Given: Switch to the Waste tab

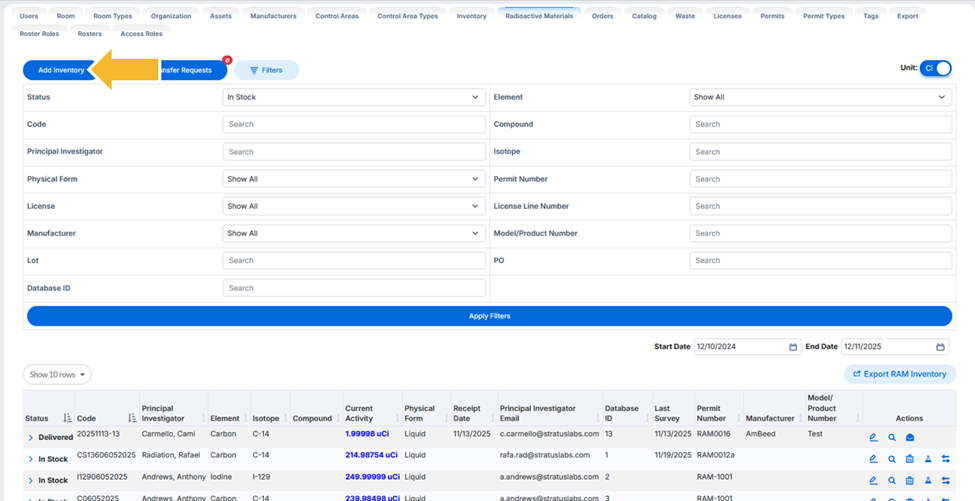Looking at the screenshot, I should [x=685, y=16].
